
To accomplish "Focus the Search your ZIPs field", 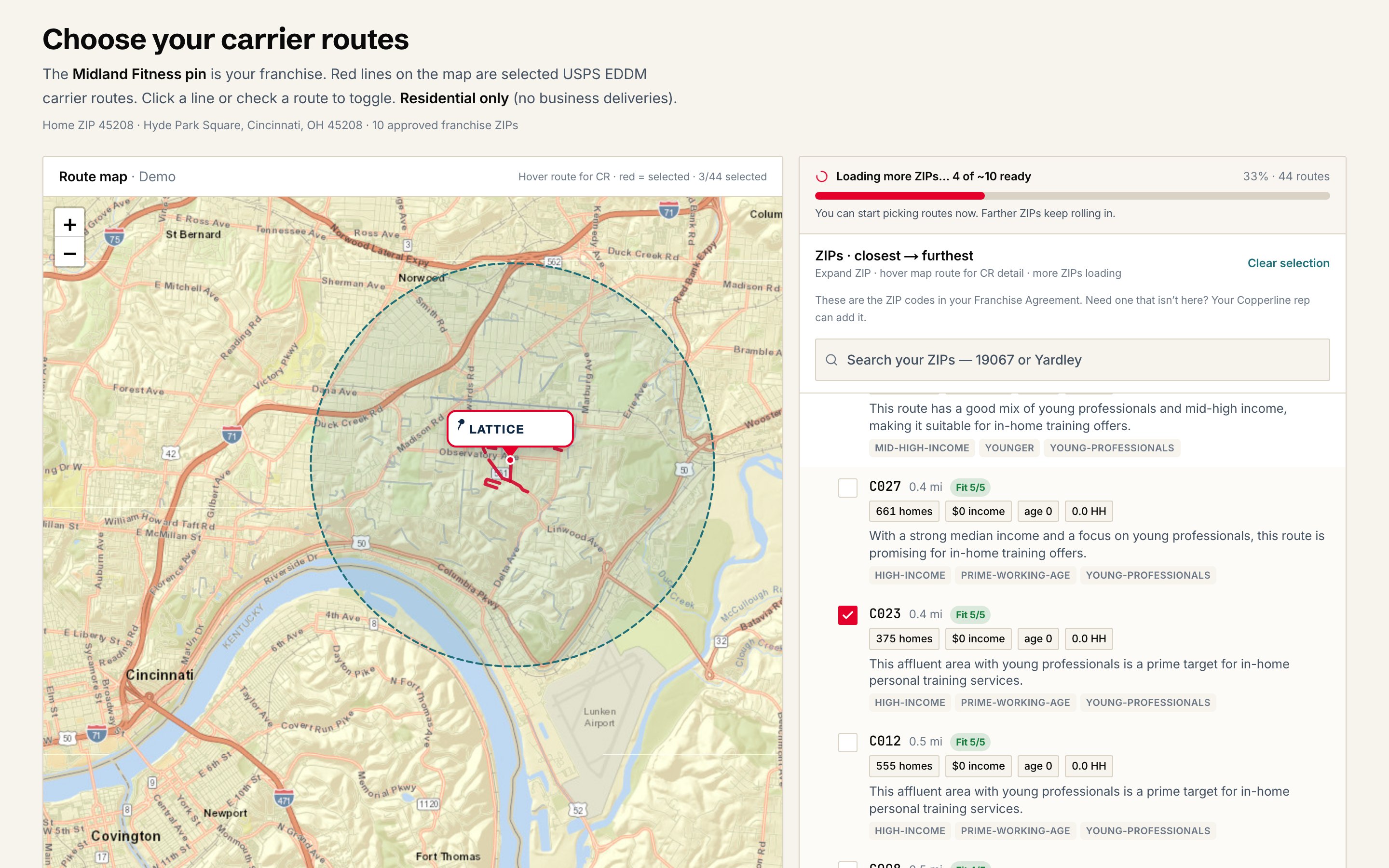I will coord(1072,360).
